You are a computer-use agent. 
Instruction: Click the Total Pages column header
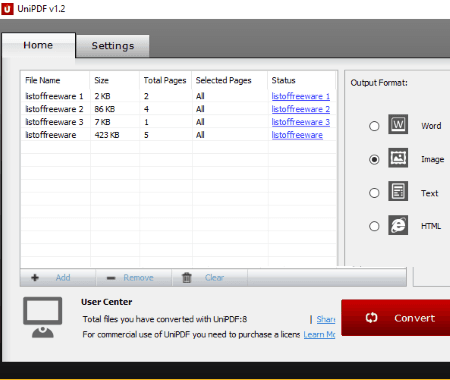(165, 80)
